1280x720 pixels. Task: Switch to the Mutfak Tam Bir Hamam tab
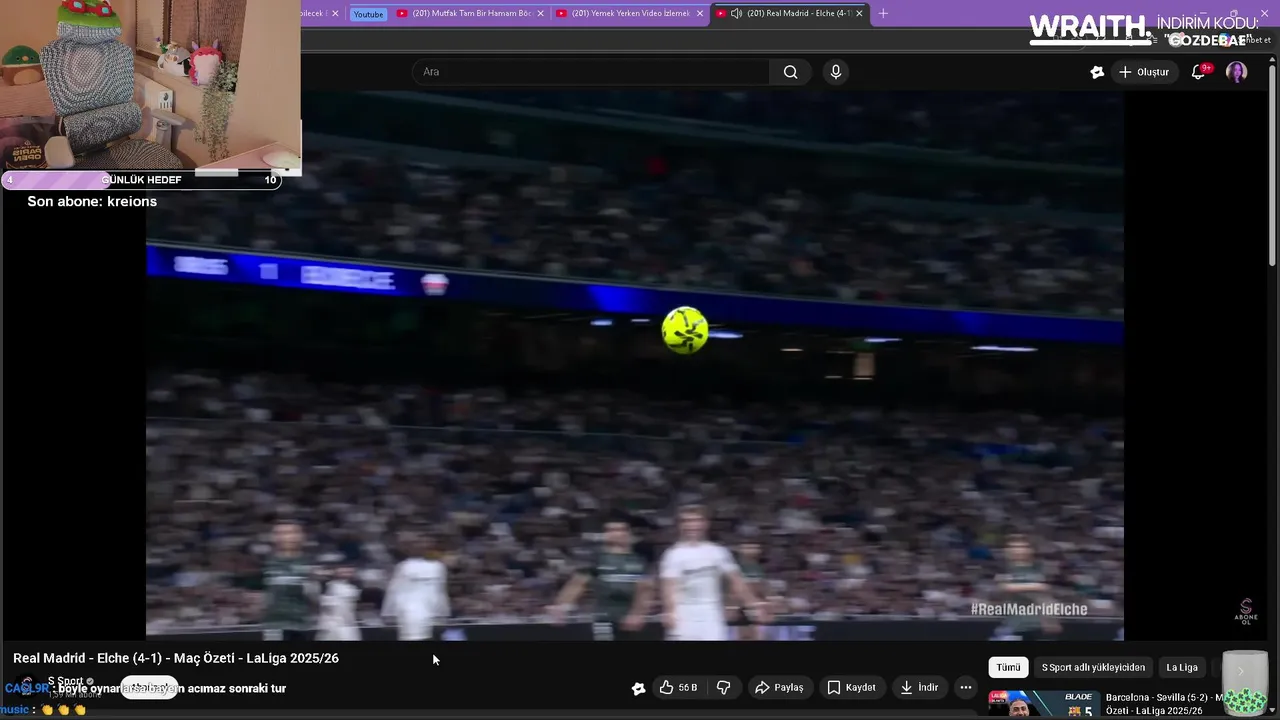pyautogui.click(x=470, y=13)
